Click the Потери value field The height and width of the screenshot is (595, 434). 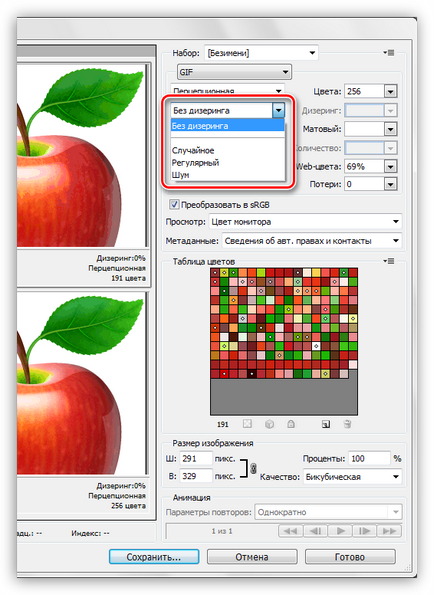coord(364,184)
